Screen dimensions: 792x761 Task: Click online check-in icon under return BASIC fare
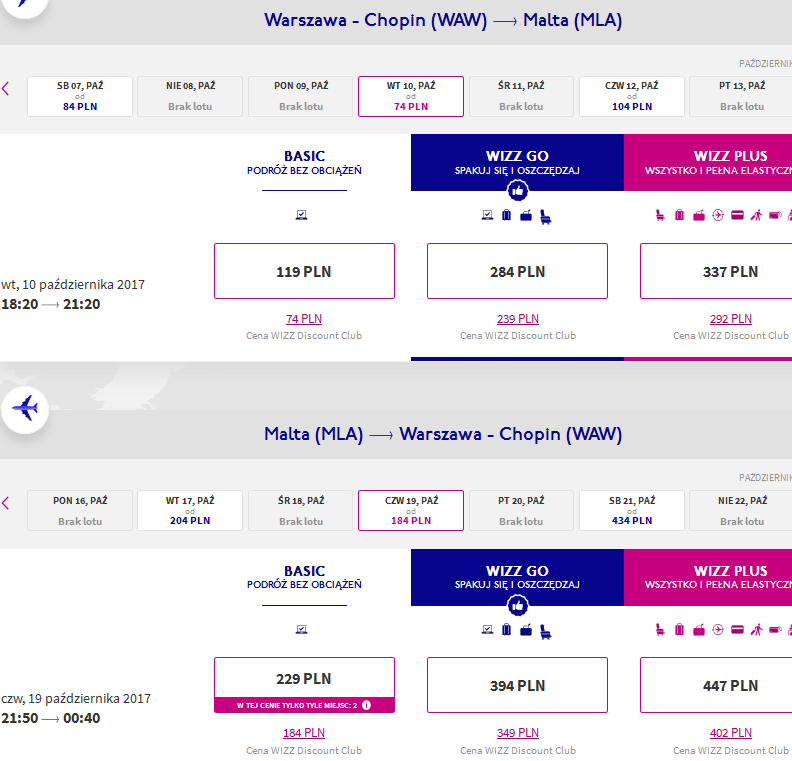coord(302,630)
